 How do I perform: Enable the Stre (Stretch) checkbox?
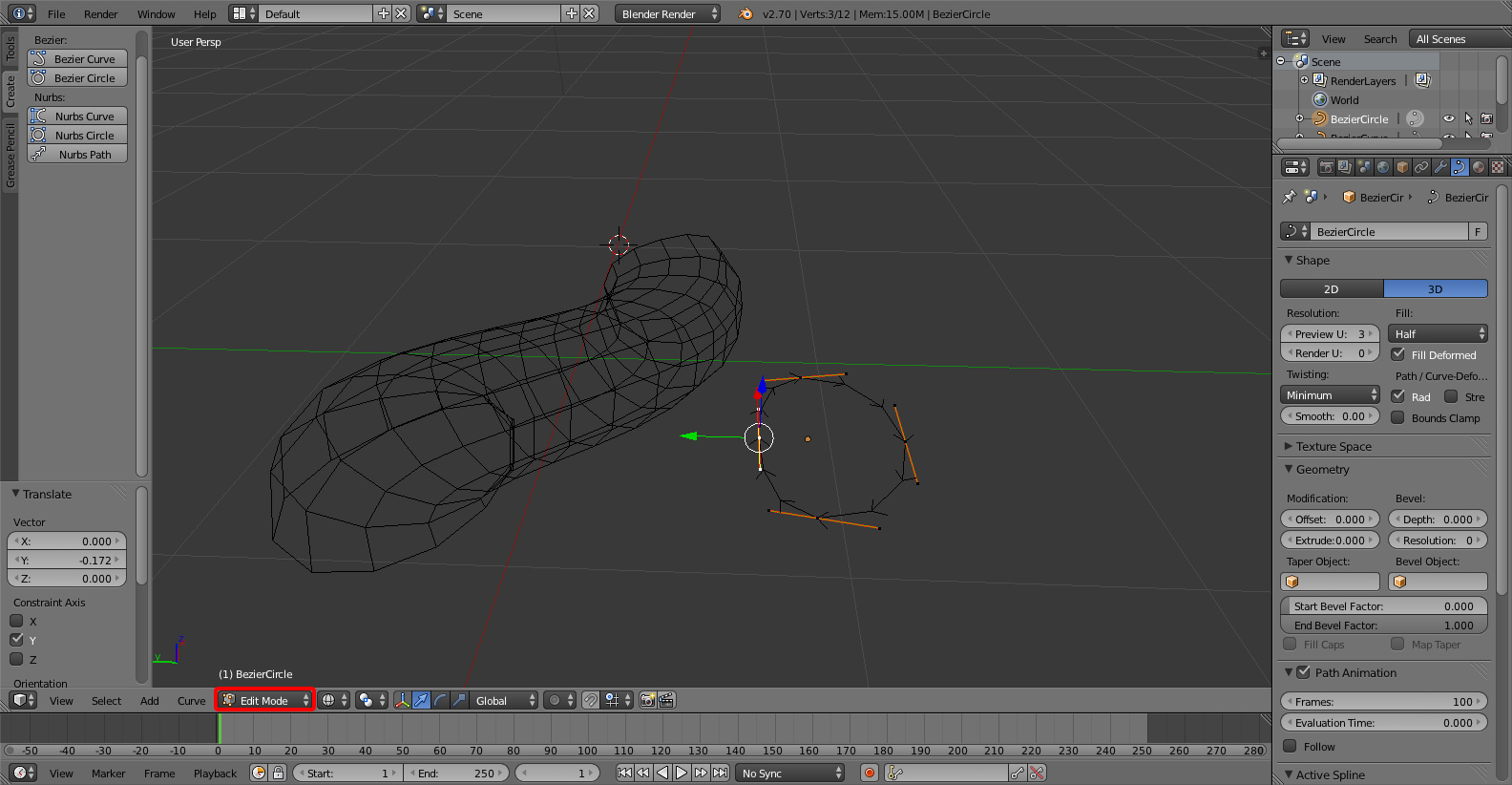point(1451,396)
